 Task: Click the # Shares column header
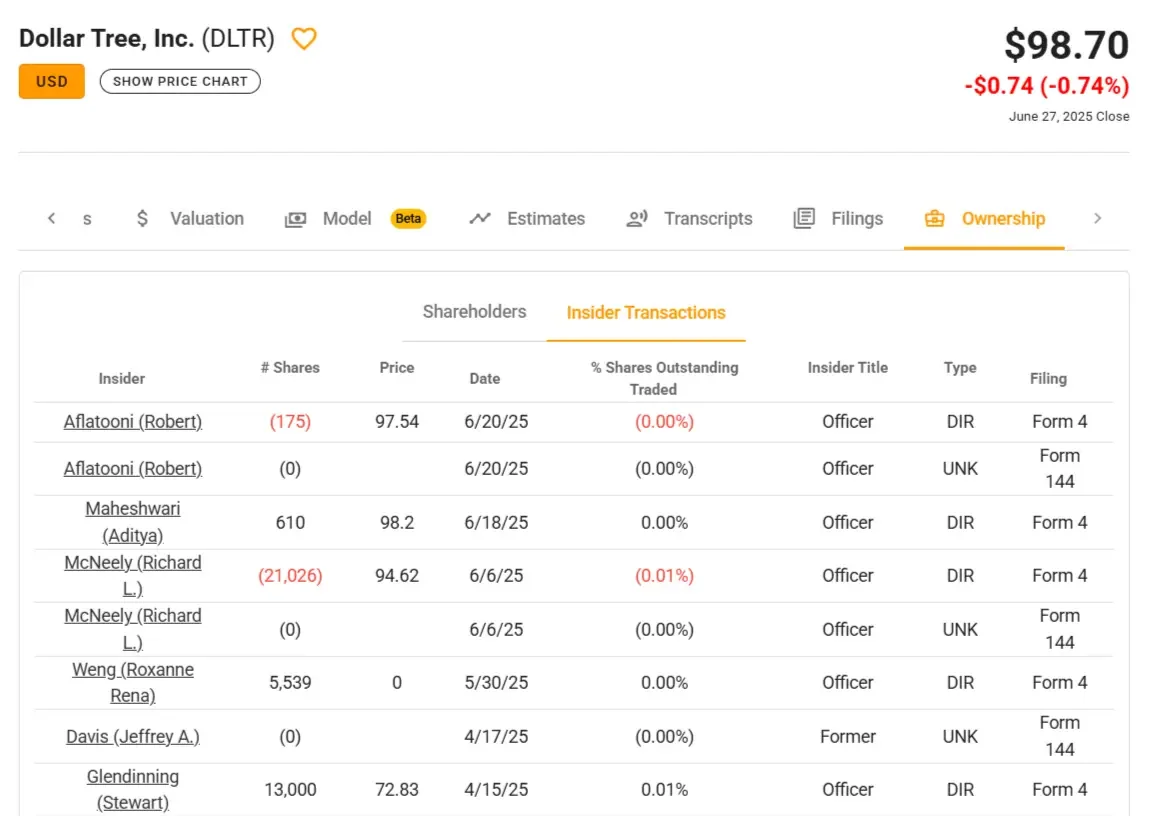tap(290, 368)
